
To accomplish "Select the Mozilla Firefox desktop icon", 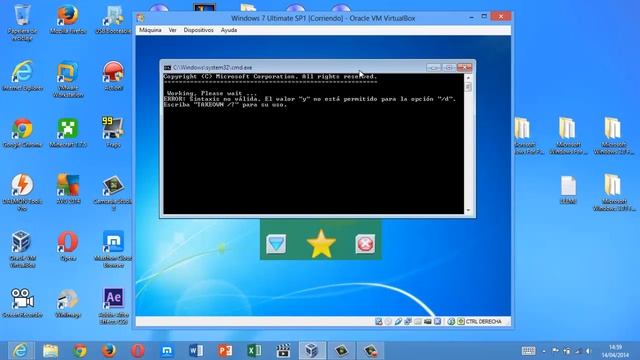I will [x=68, y=20].
